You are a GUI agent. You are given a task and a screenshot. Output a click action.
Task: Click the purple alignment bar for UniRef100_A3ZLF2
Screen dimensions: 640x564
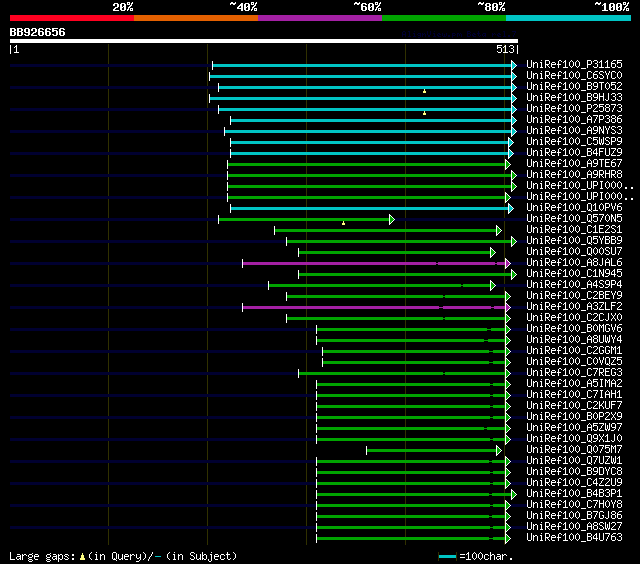coord(374,308)
